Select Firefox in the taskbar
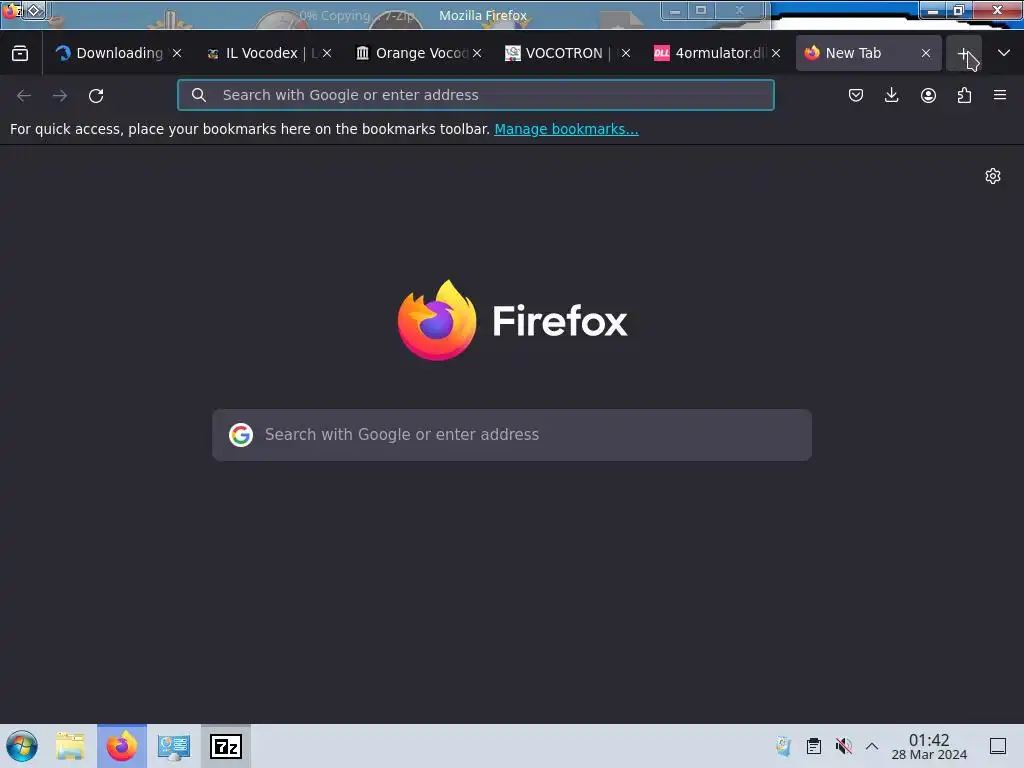The image size is (1024, 768). point(122,746)
